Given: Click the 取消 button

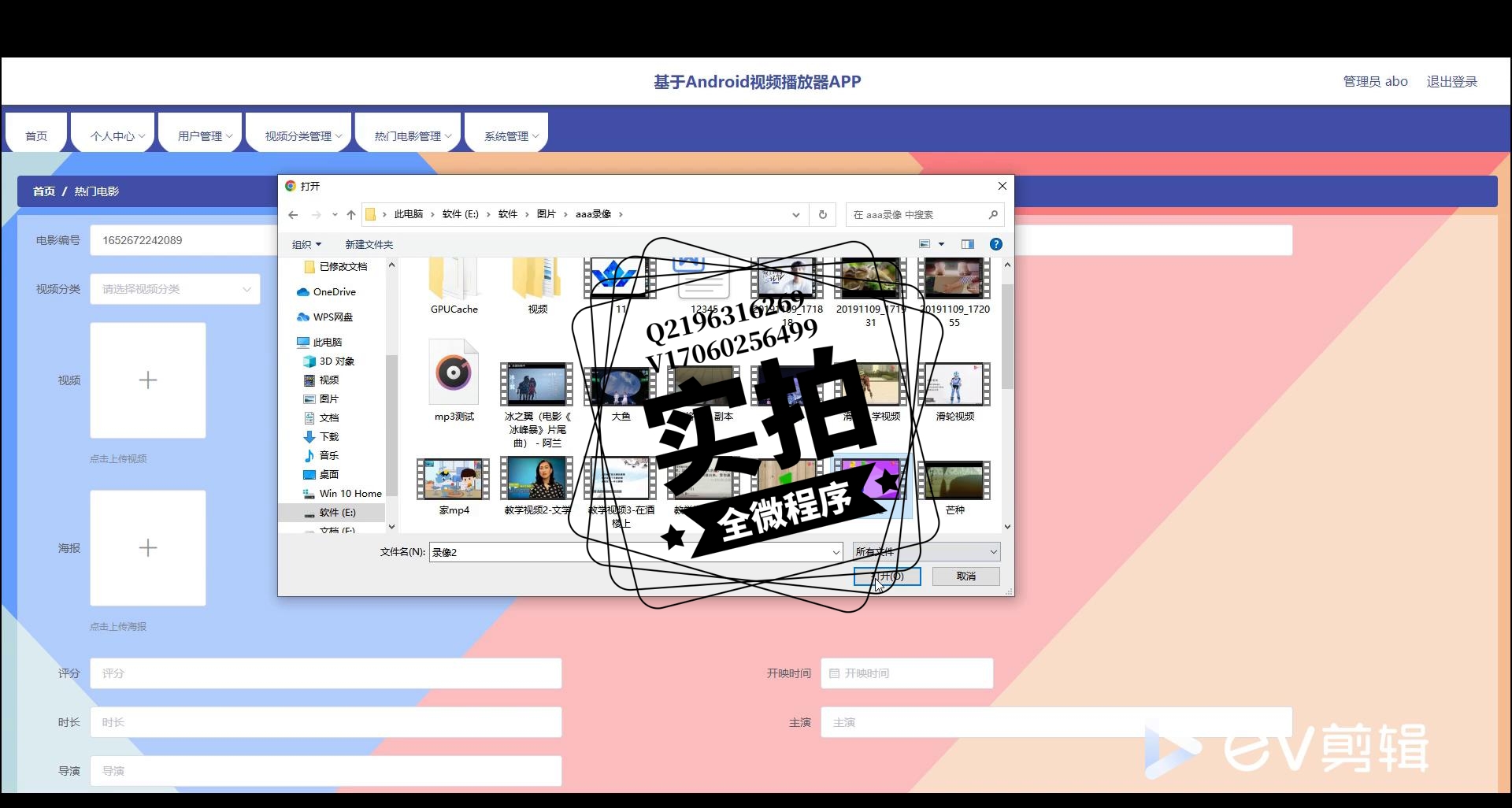Looking at the screenshot, I should 966,576.
